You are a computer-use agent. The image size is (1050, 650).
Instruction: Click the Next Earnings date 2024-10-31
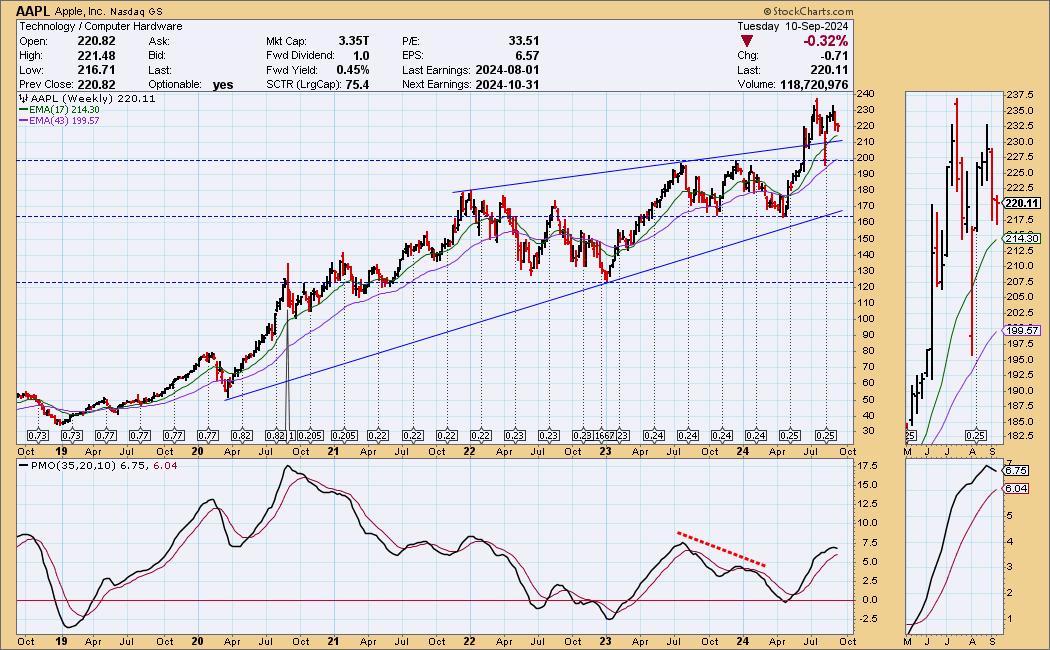click(507, 85)
